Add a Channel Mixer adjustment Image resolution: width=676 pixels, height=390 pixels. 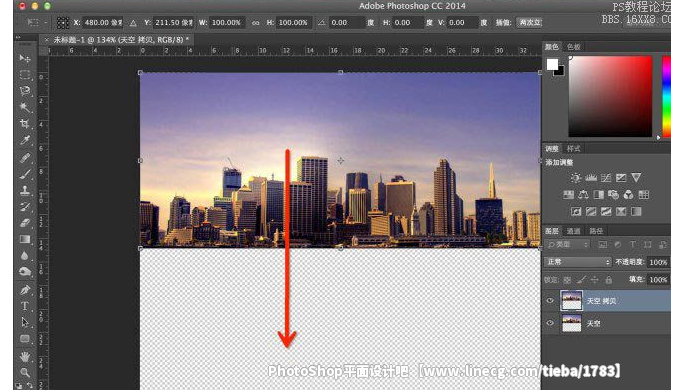tap(628, 195)
